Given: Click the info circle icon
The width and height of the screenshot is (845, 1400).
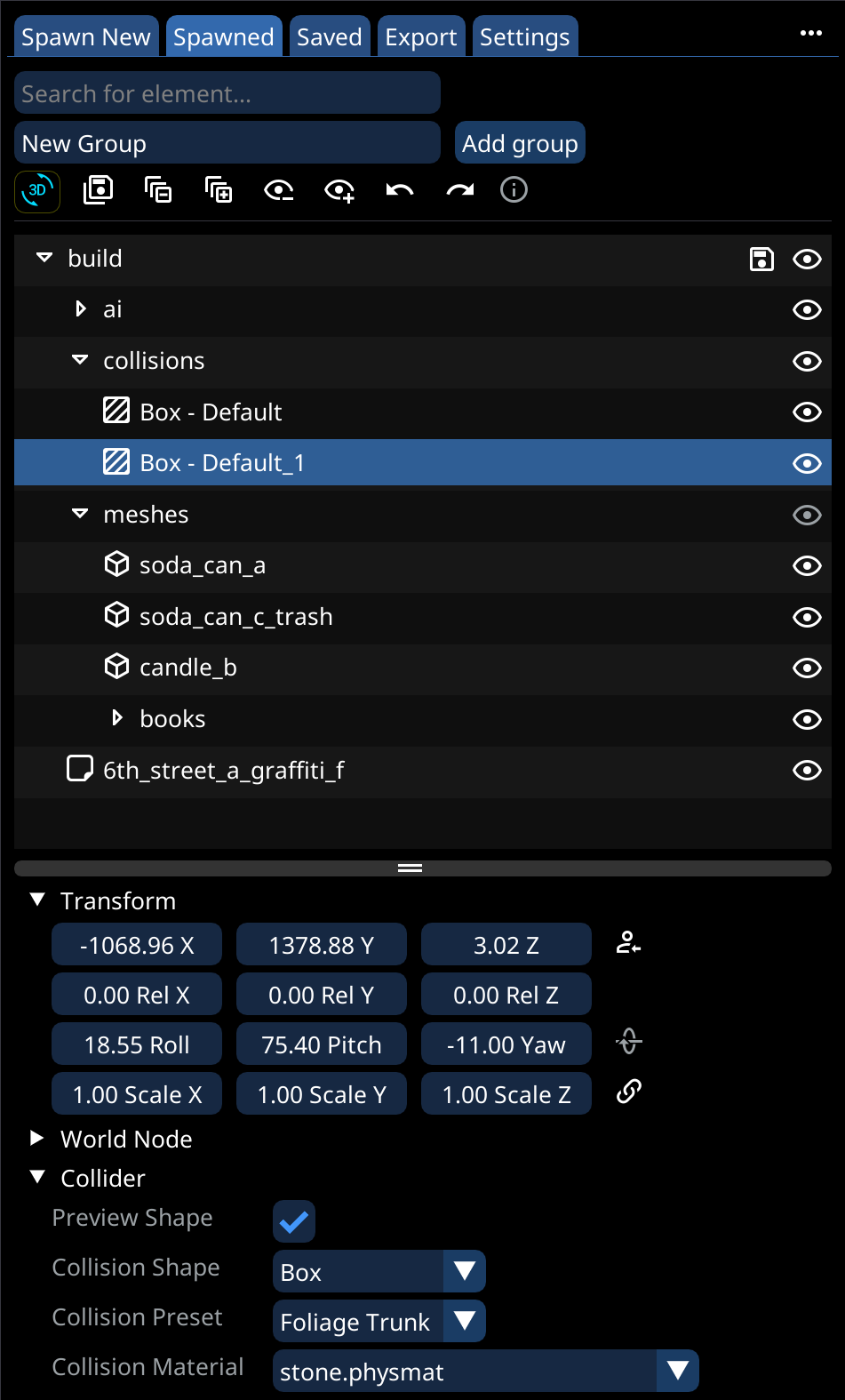Looking at the screenshot, I should (514, 190).
